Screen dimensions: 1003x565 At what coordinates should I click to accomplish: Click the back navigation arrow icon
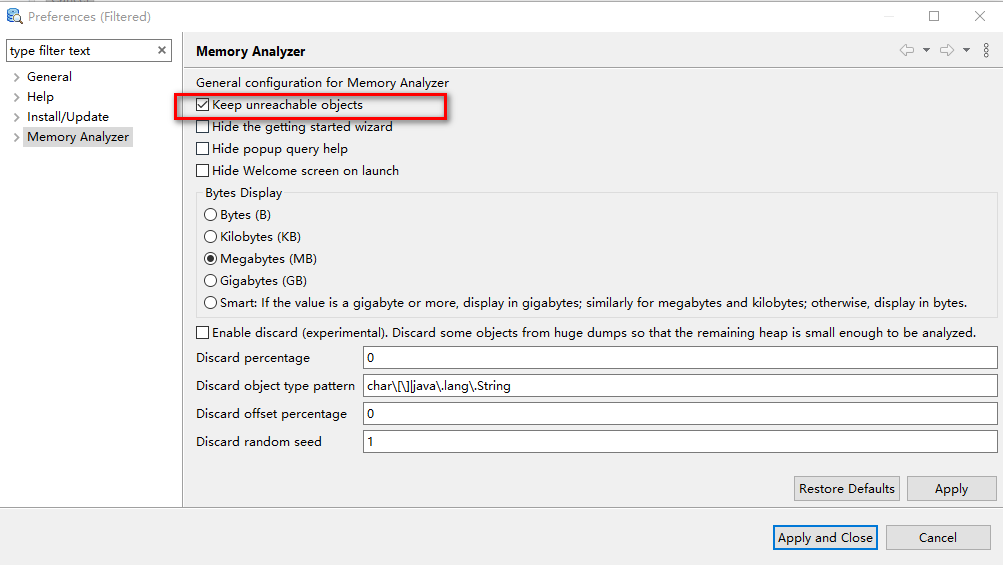tap(906, 50)
